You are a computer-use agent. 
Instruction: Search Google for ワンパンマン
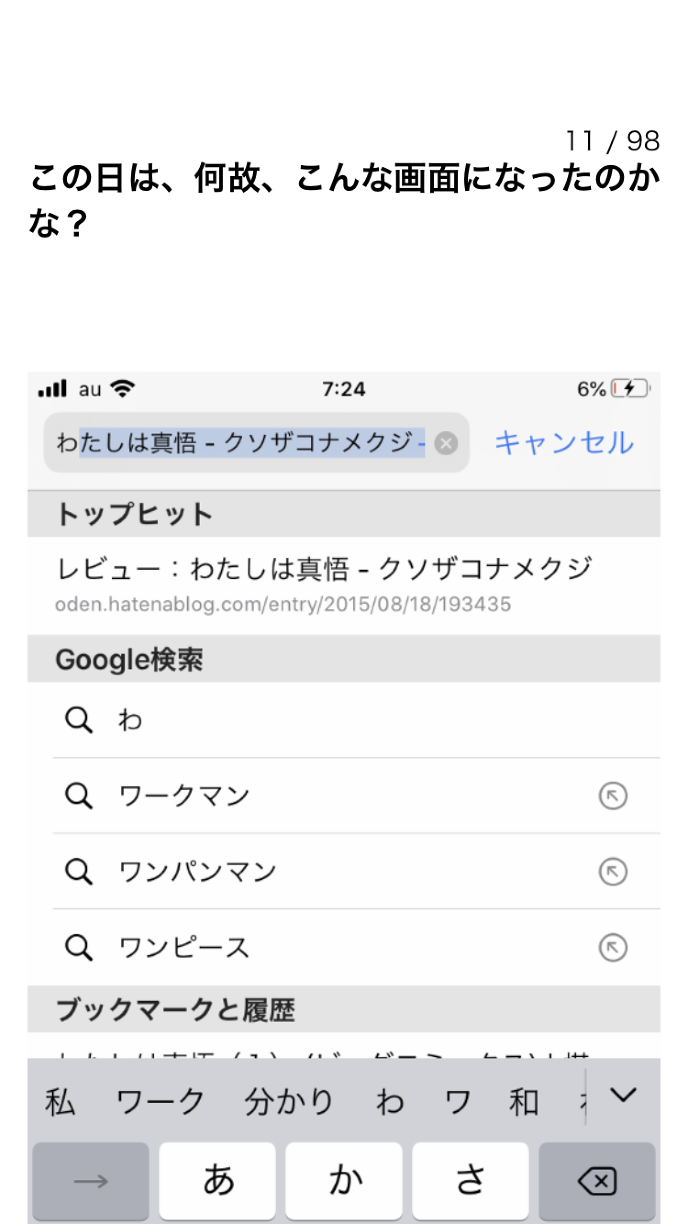[198, 872]
